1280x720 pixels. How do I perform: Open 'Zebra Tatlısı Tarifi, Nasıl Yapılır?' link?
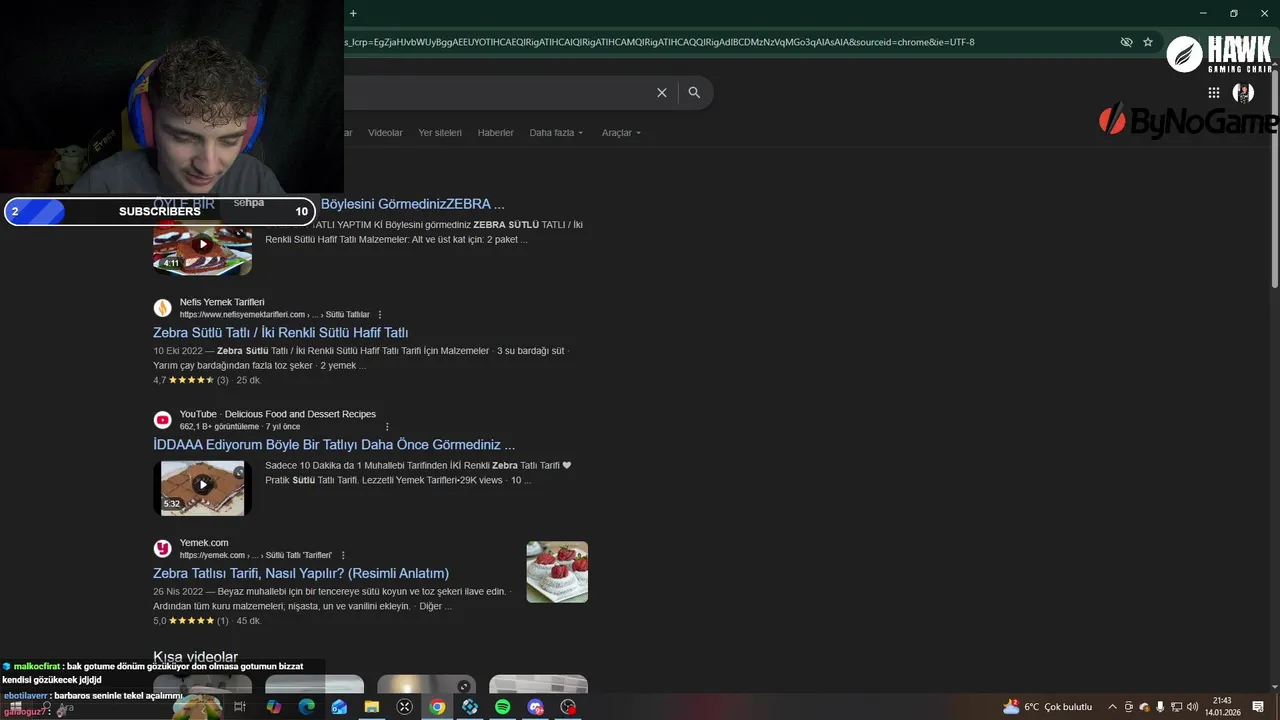(x=301, y=573)
